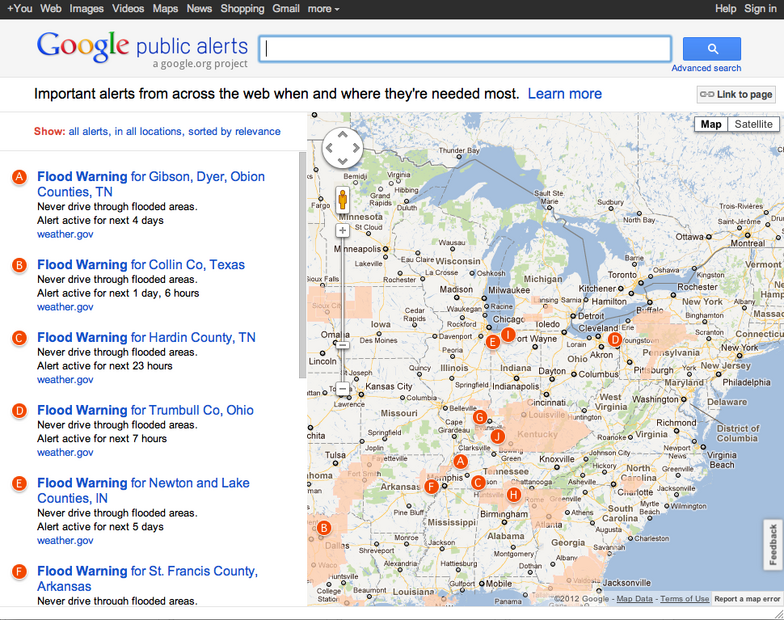Change the 'in all locations' filter
Image resolution: width=784 pixels, height=620 pixels.
[149, 132]
